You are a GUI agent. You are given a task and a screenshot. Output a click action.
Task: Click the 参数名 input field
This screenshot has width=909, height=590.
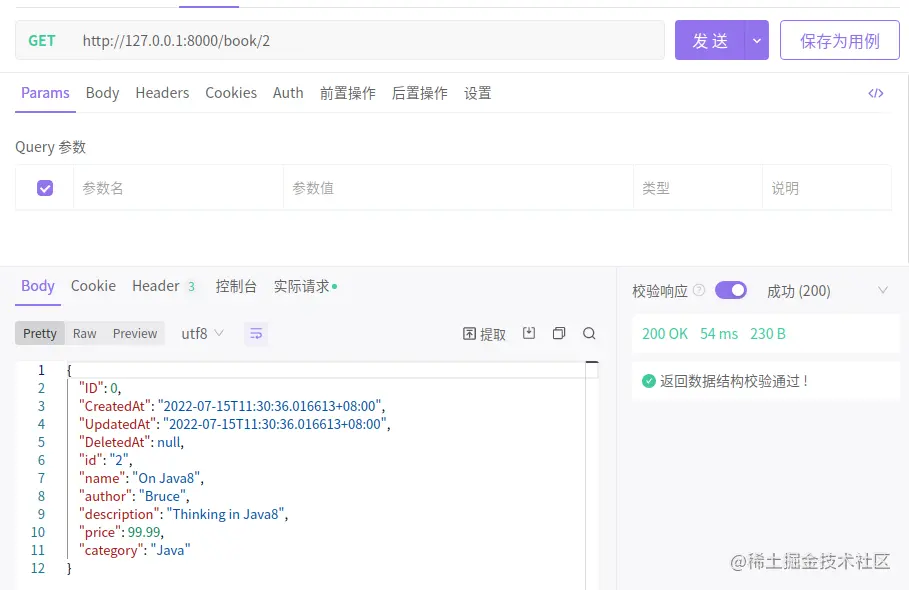point(179,188)
